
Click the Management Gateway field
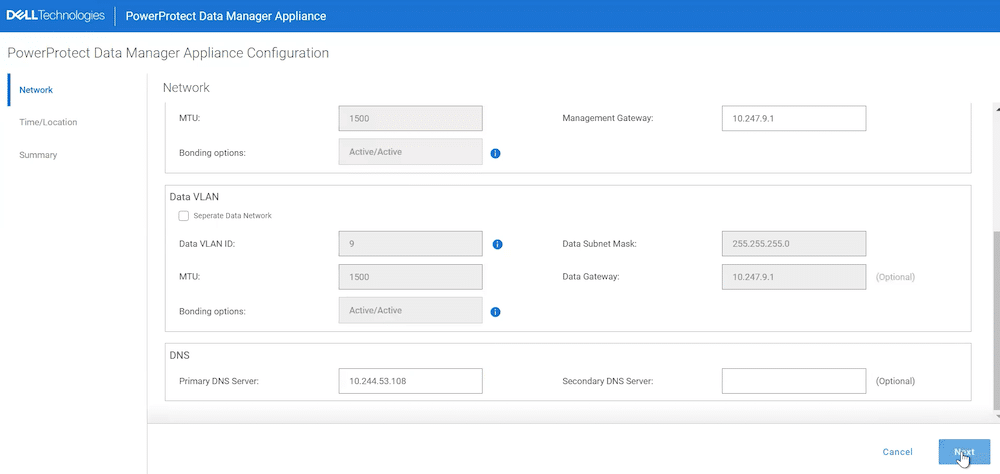coord(794,119)
